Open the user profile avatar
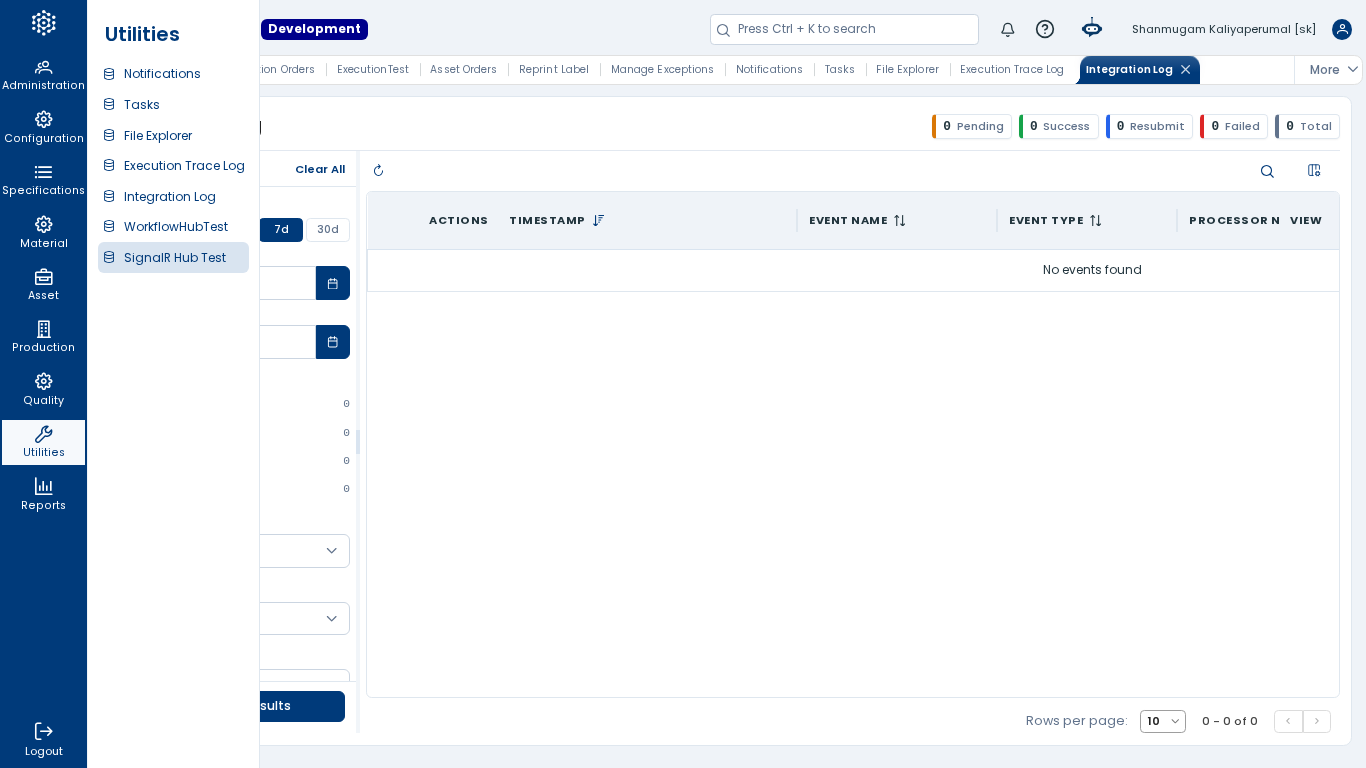 [1342, 29]
